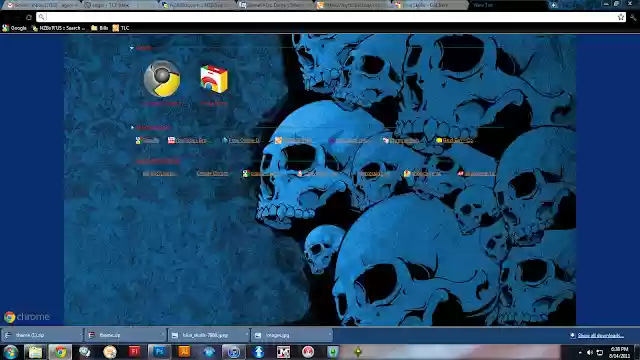640x360 pixels.
Task: Open the Google bookmark
Action: pyautogui.click(x=14, y=28)
